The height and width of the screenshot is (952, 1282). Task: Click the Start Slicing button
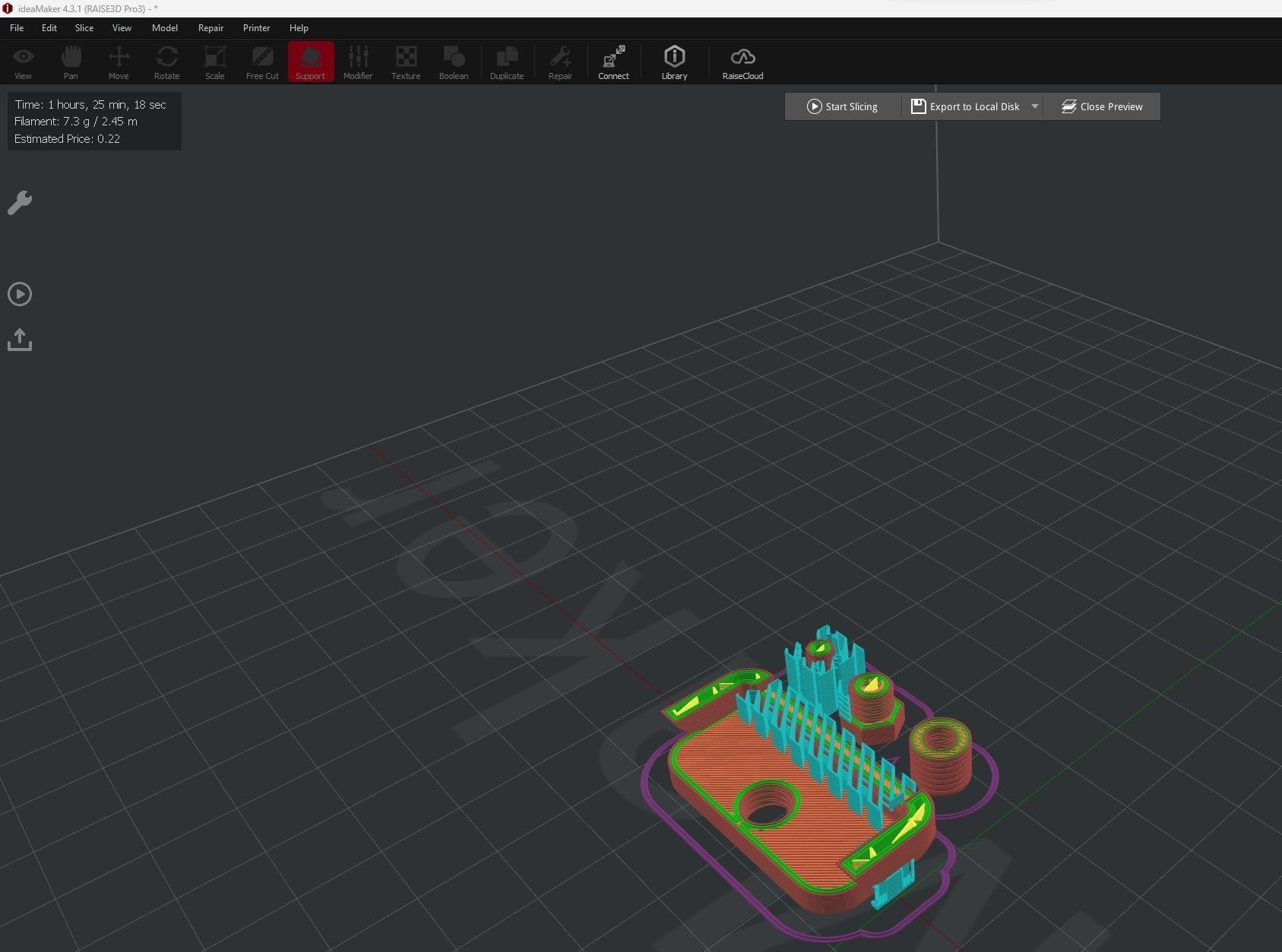click(843, 106)
